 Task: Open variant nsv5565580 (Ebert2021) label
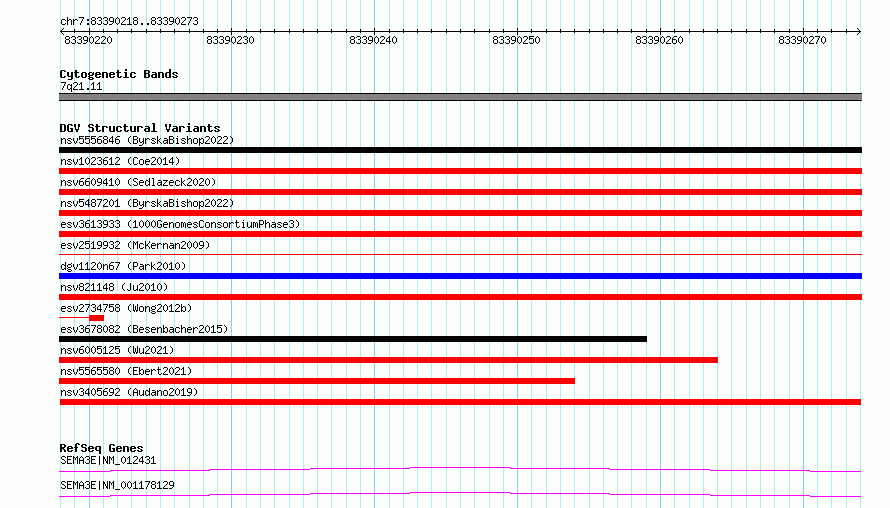pos(126,371)
